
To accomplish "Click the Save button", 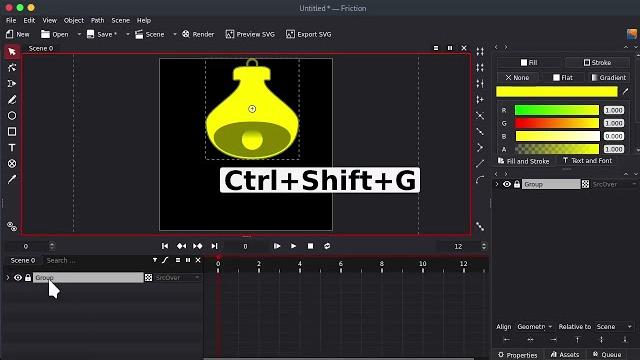I will coord(102,34).
